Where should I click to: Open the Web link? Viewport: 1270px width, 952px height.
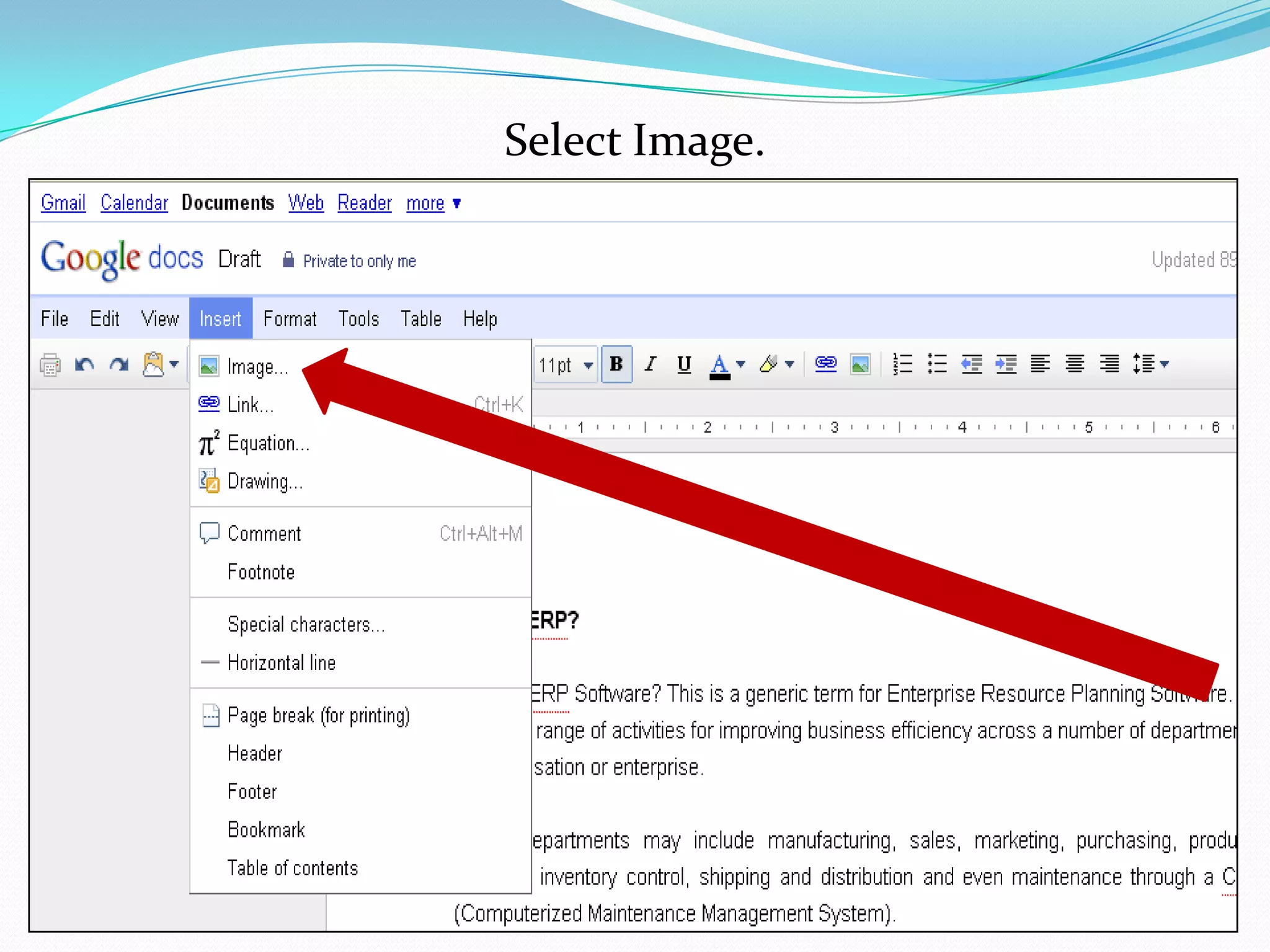pyautogui.click(x=306, y=203)
